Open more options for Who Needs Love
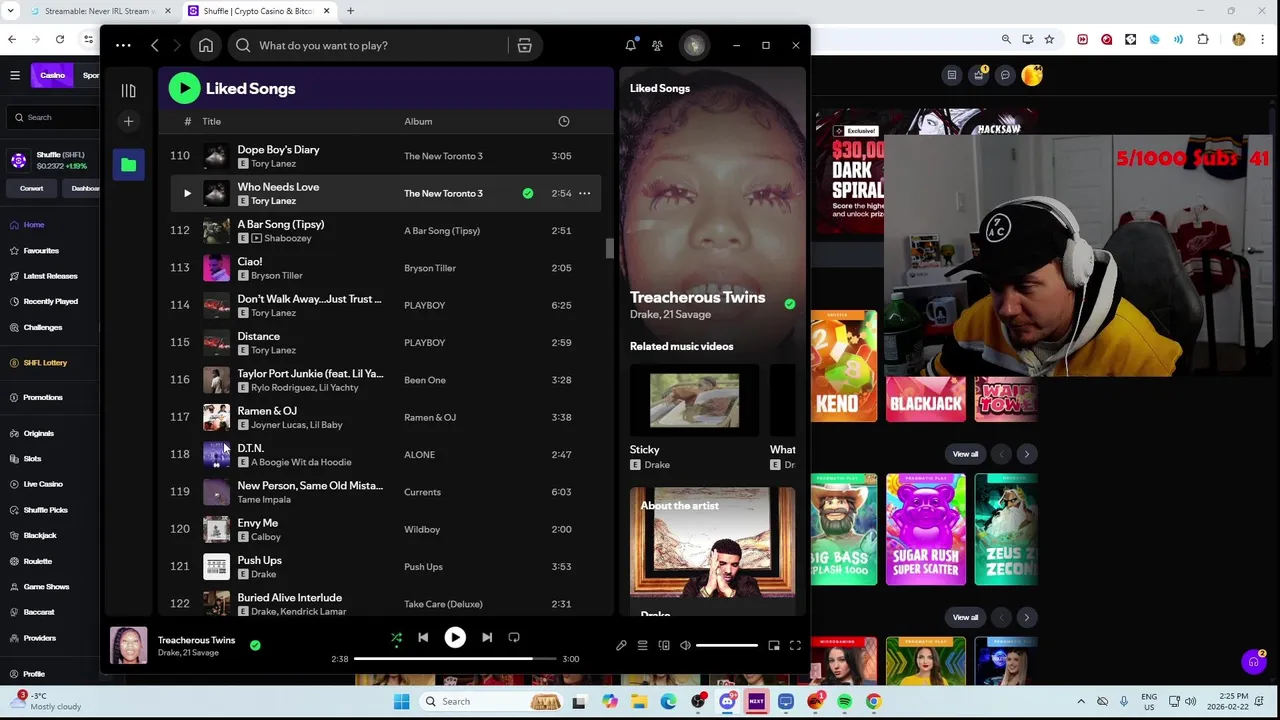This screenshot has width=1280, height=720. [585, 193]
